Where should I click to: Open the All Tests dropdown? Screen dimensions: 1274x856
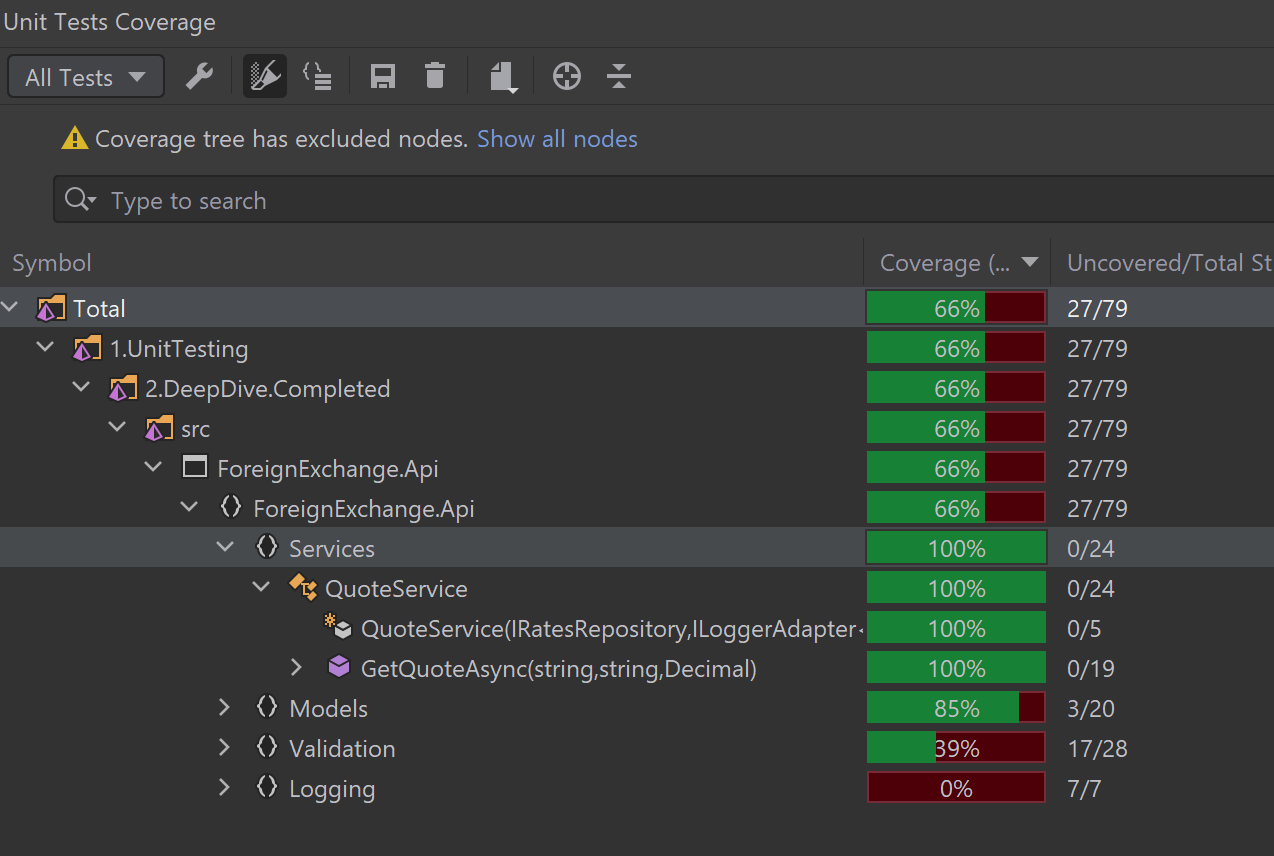coord(85,77)
